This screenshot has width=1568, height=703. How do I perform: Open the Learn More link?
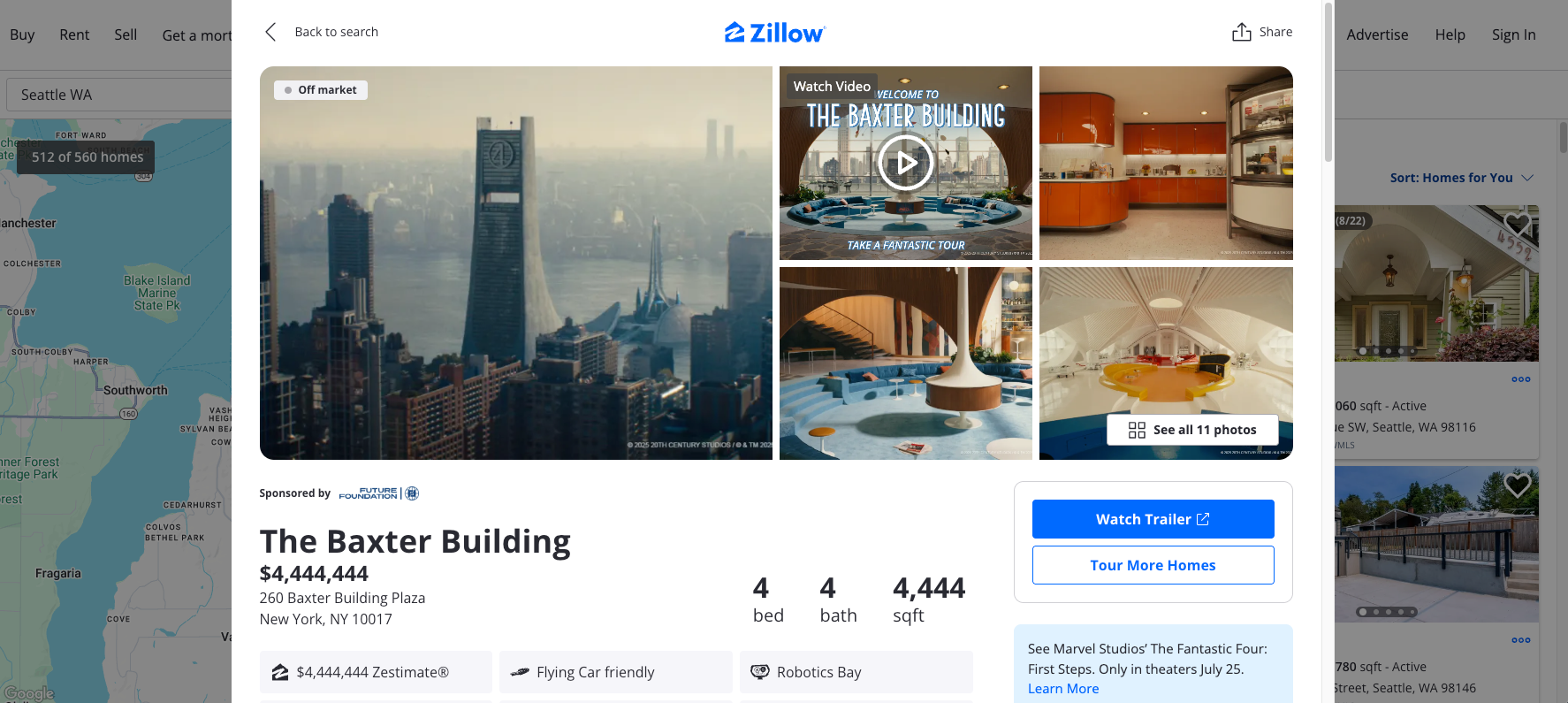[x=1063, y=689]
